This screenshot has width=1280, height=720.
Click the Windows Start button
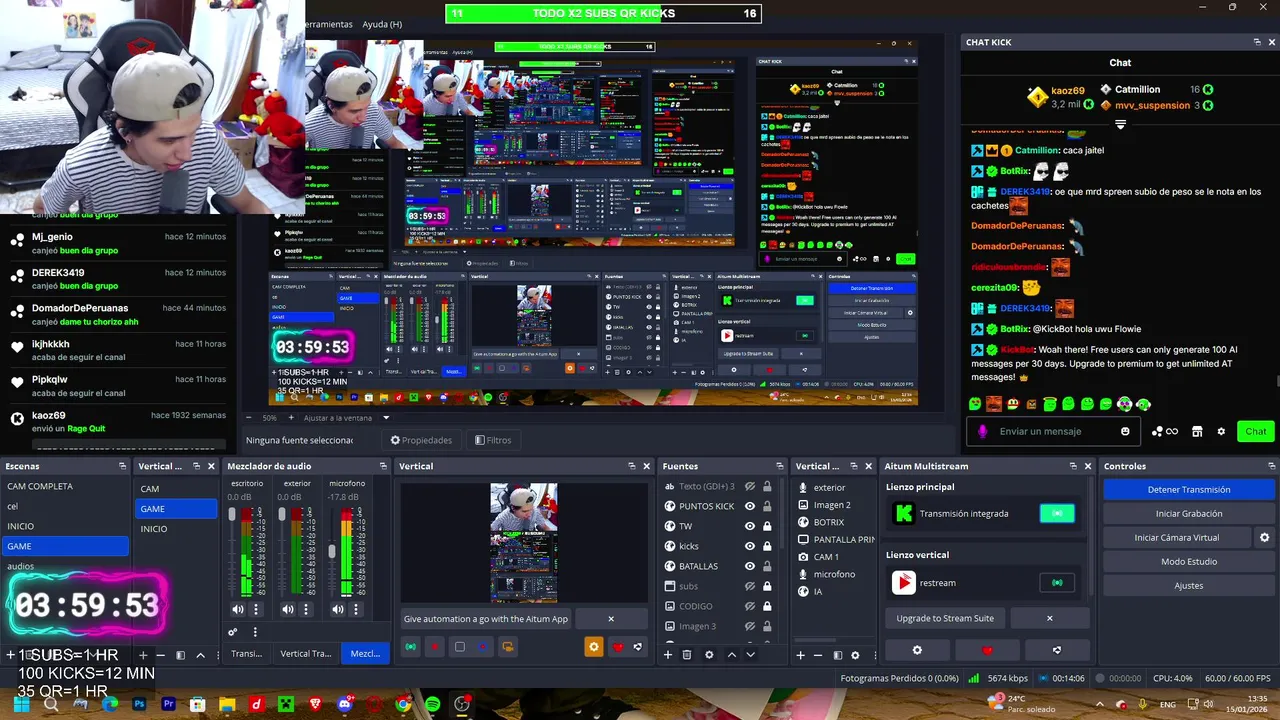[21, 704]
